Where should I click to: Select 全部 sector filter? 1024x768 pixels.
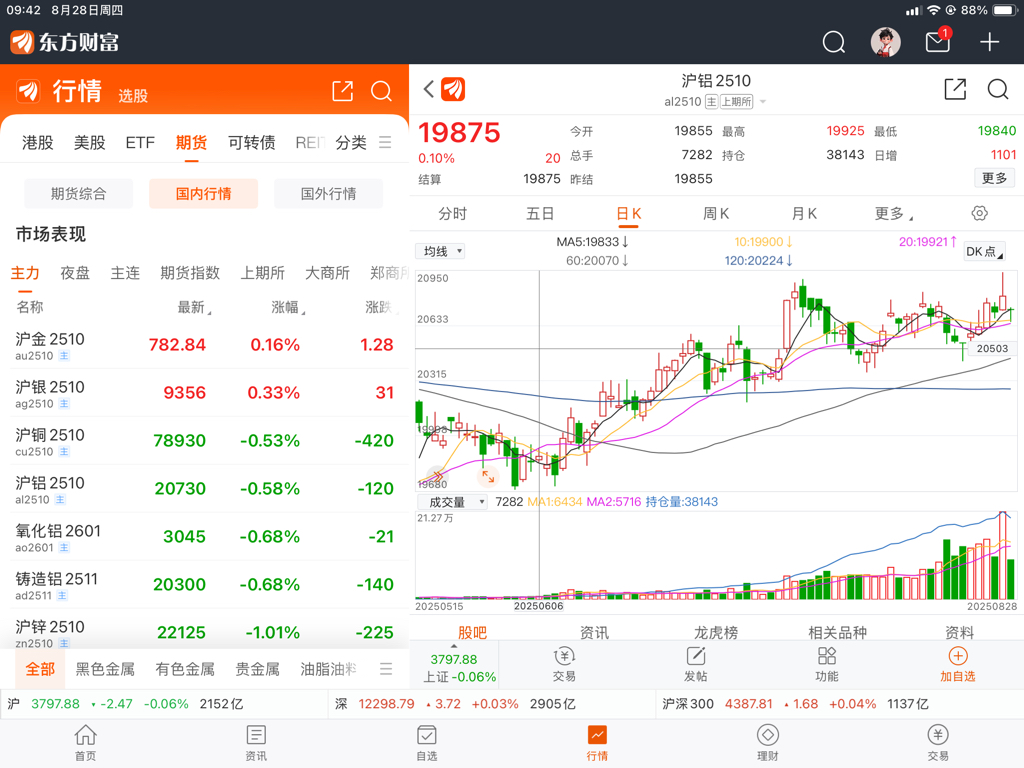[40, 669]
